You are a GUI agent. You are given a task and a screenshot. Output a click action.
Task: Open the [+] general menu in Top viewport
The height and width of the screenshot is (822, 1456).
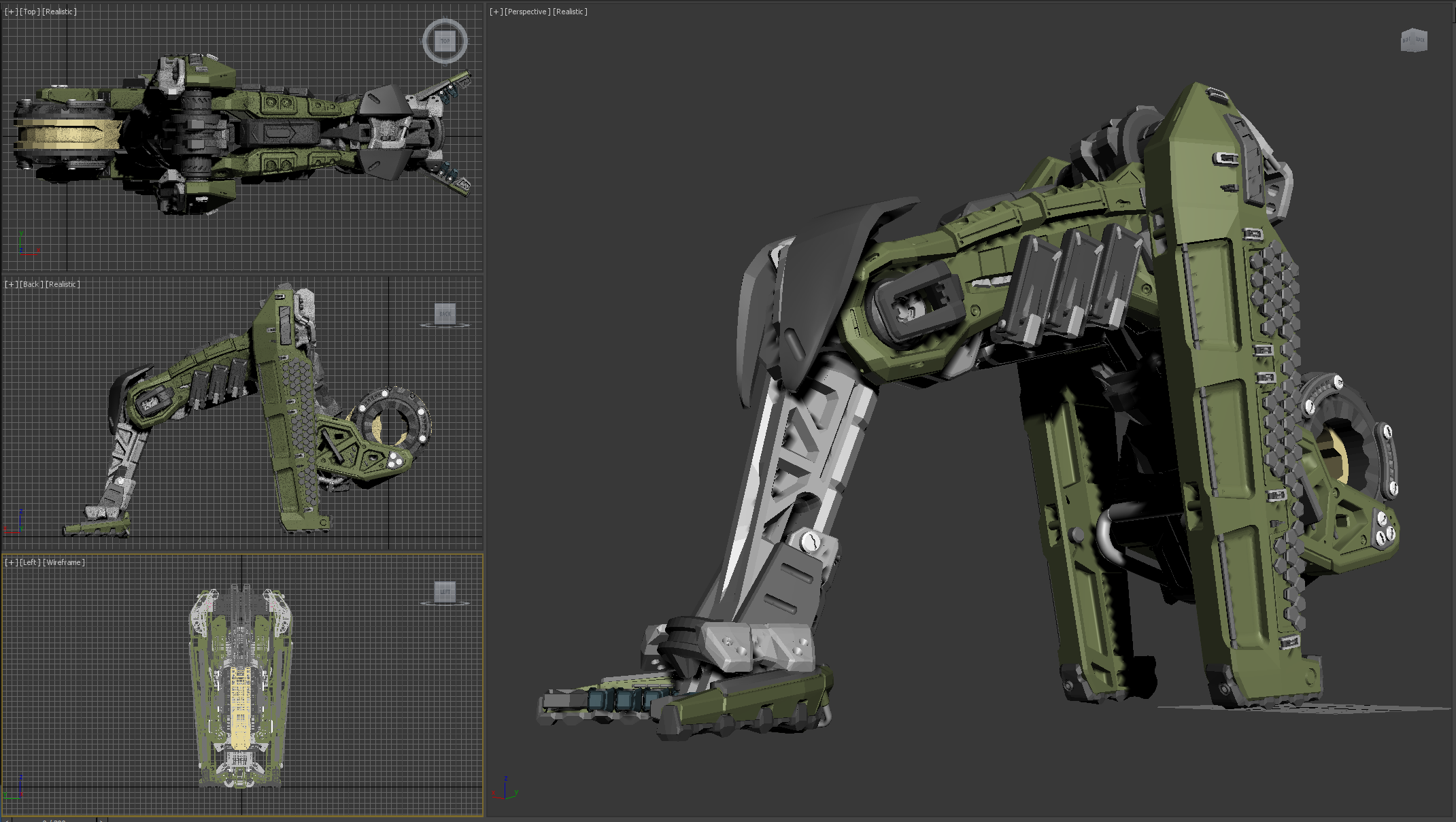coord(11,12)
